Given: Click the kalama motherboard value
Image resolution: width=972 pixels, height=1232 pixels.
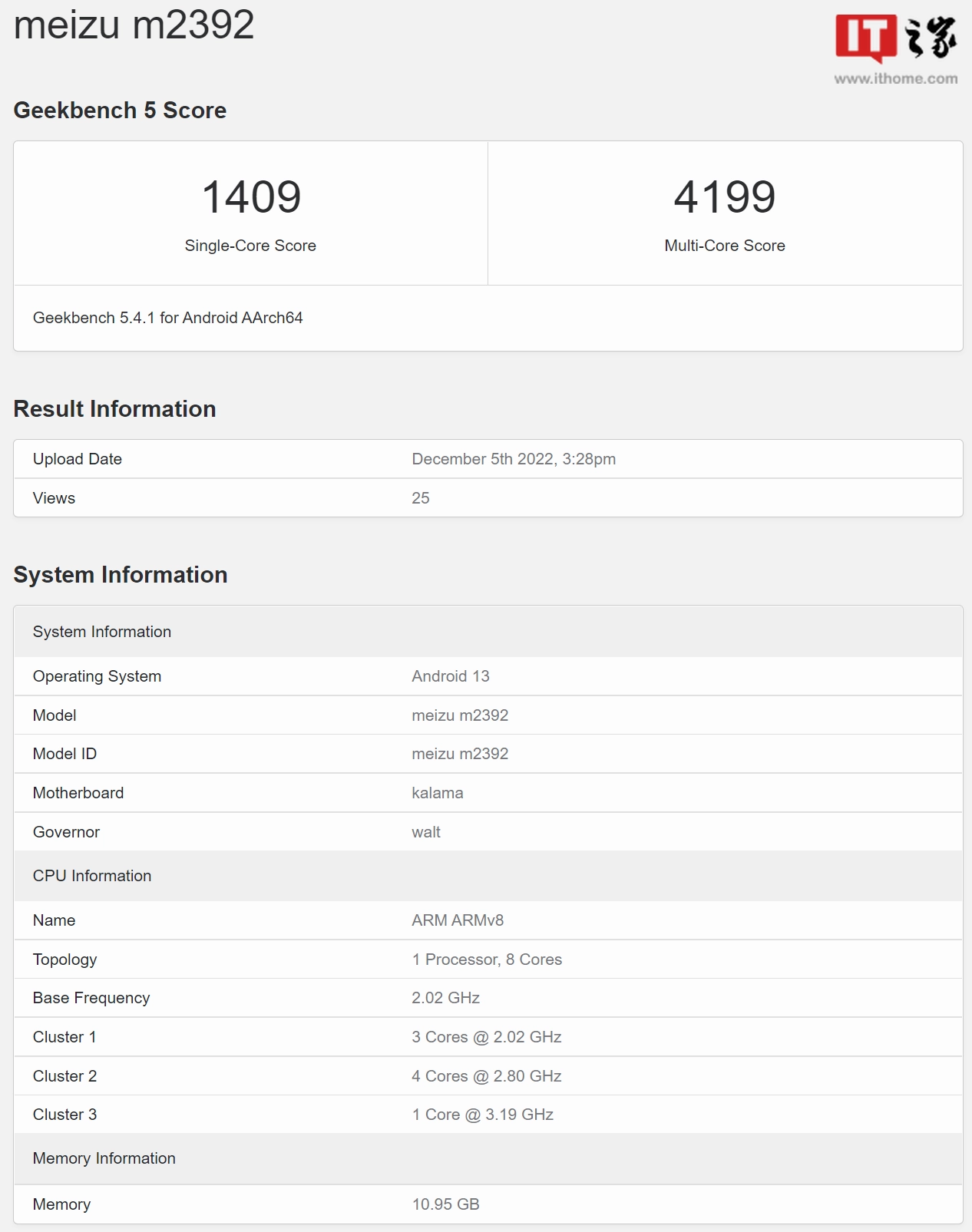Looking at the screenshot, I should point(438,793).
